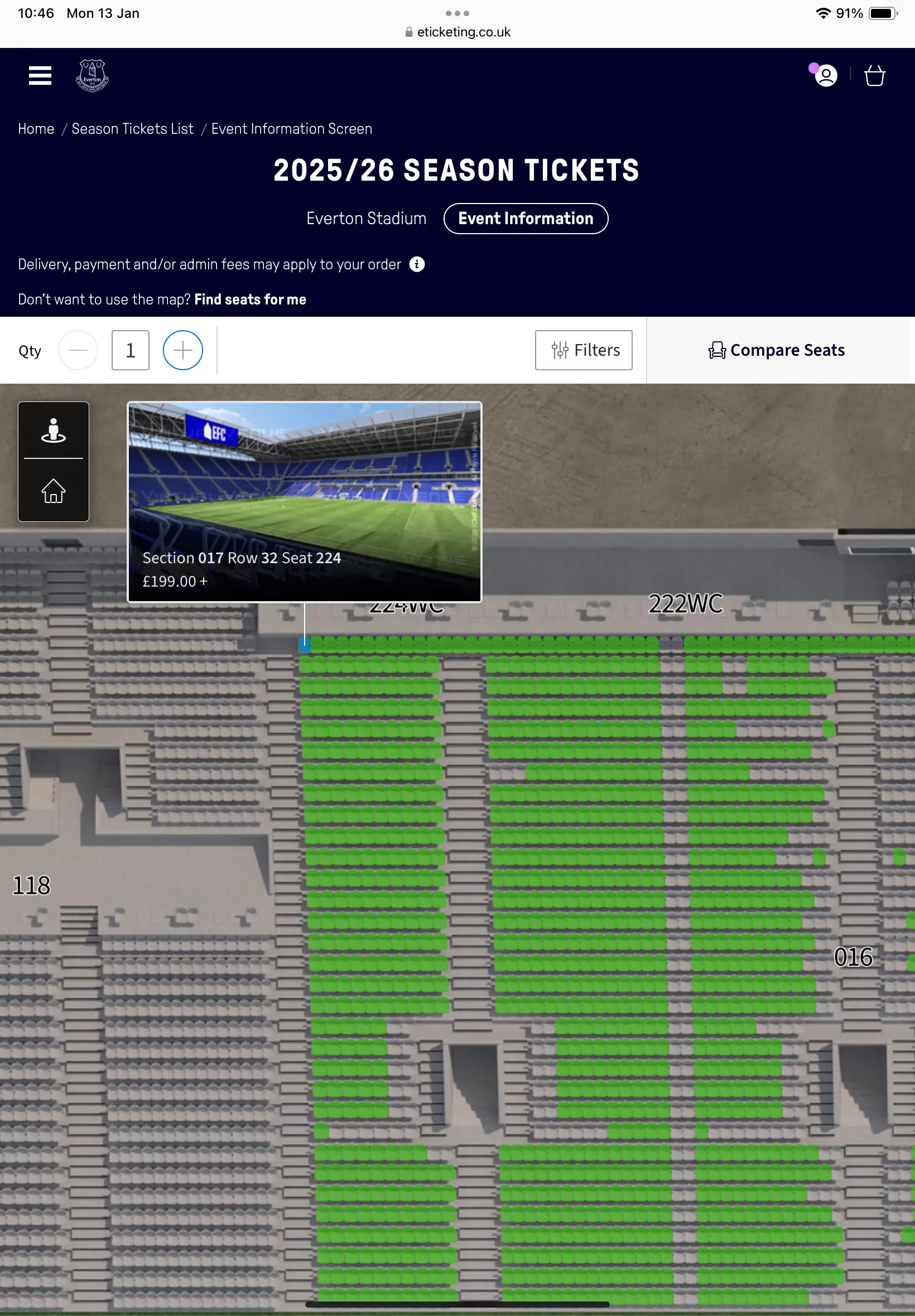This screenshot has height=1316, width=915.
Task: Open the Filters panel
Action: coord(584,350)
